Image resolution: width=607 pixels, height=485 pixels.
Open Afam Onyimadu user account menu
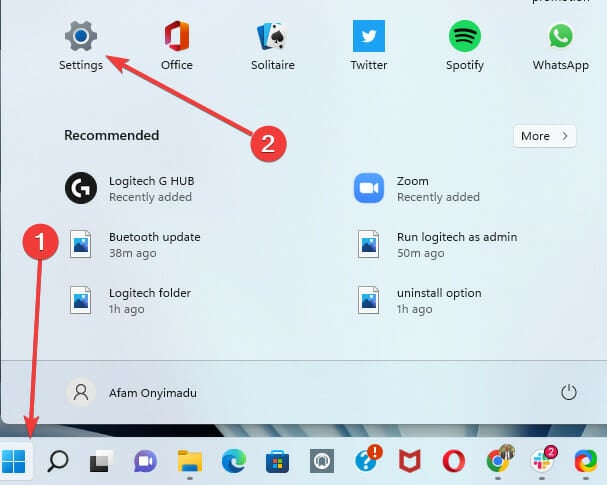point(132,393)
